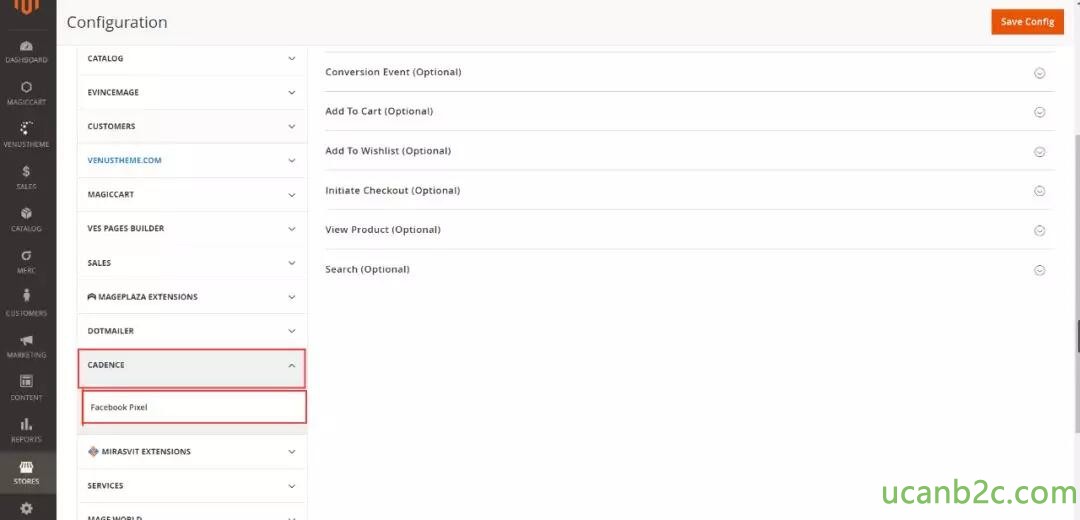Expand the CATALOG section chevron
This screenshot has height=520, width=1080.
click(291, 59)
